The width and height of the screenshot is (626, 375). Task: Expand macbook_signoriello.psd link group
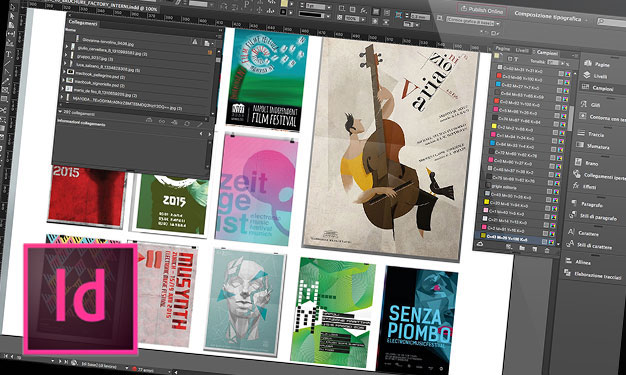point(63,79)
